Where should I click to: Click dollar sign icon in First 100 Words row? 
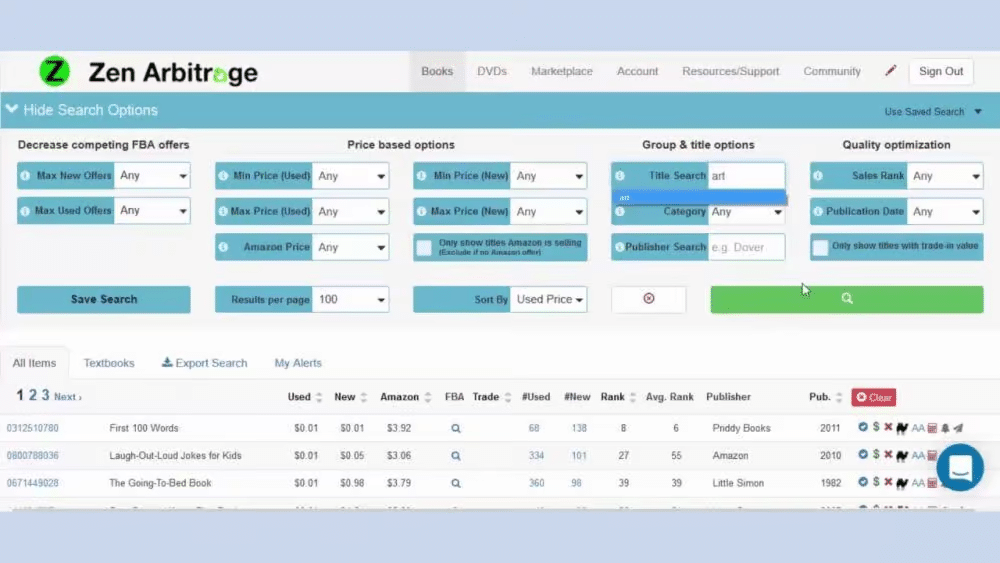(876, 427)
